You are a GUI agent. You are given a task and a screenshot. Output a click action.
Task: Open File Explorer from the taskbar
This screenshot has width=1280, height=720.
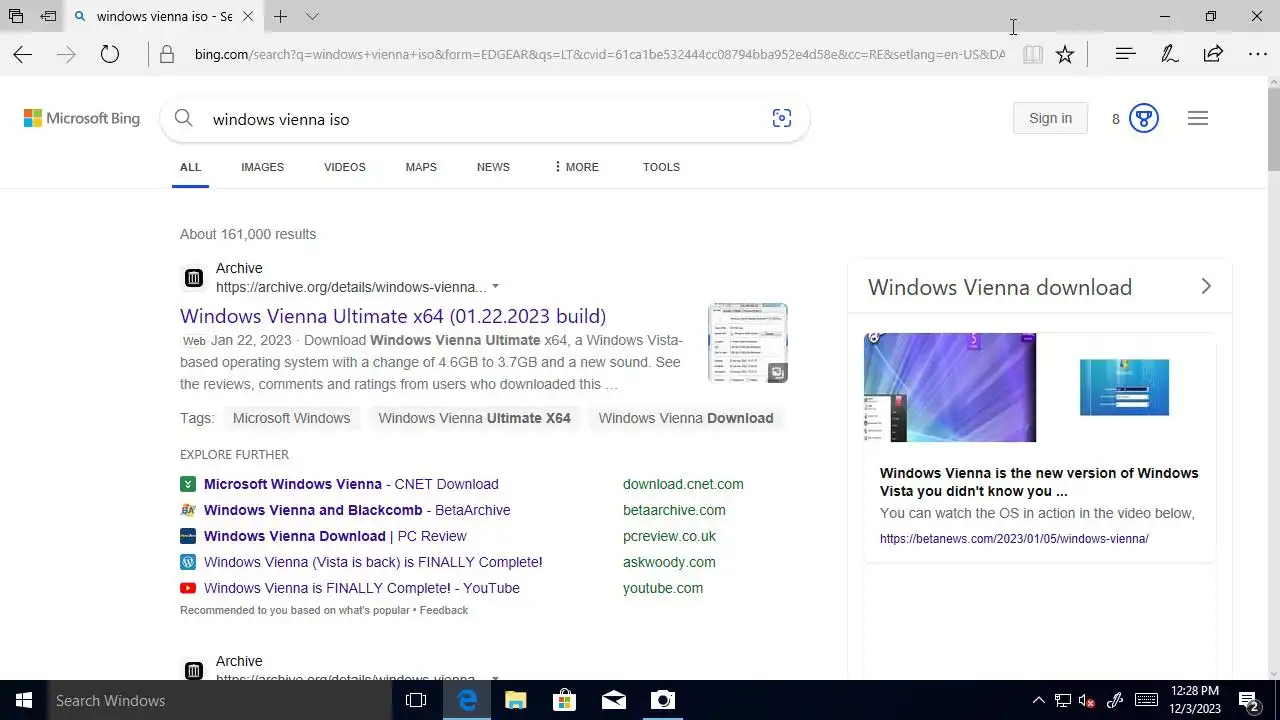pos(516,701)
